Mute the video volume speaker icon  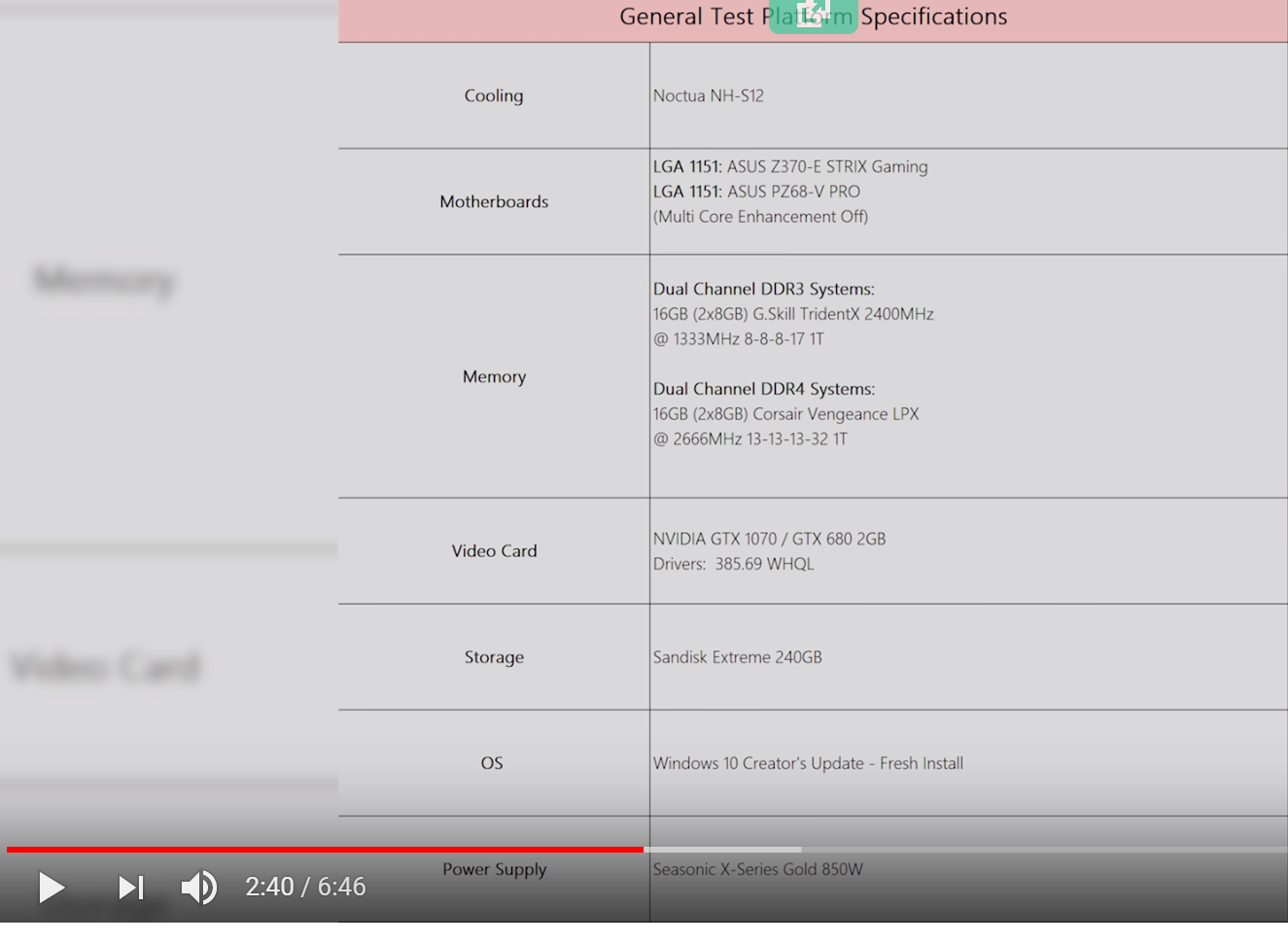click(199, 888)
